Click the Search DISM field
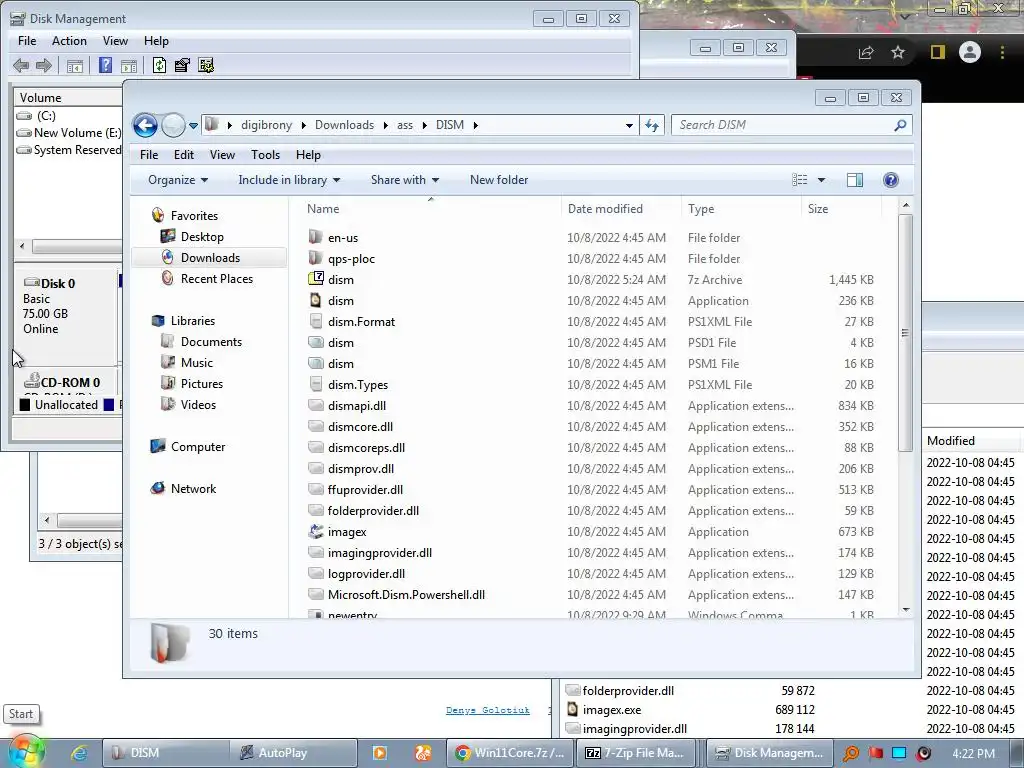Image resolution: width=1024 pixels, height=768 pixels. point(792,125)
